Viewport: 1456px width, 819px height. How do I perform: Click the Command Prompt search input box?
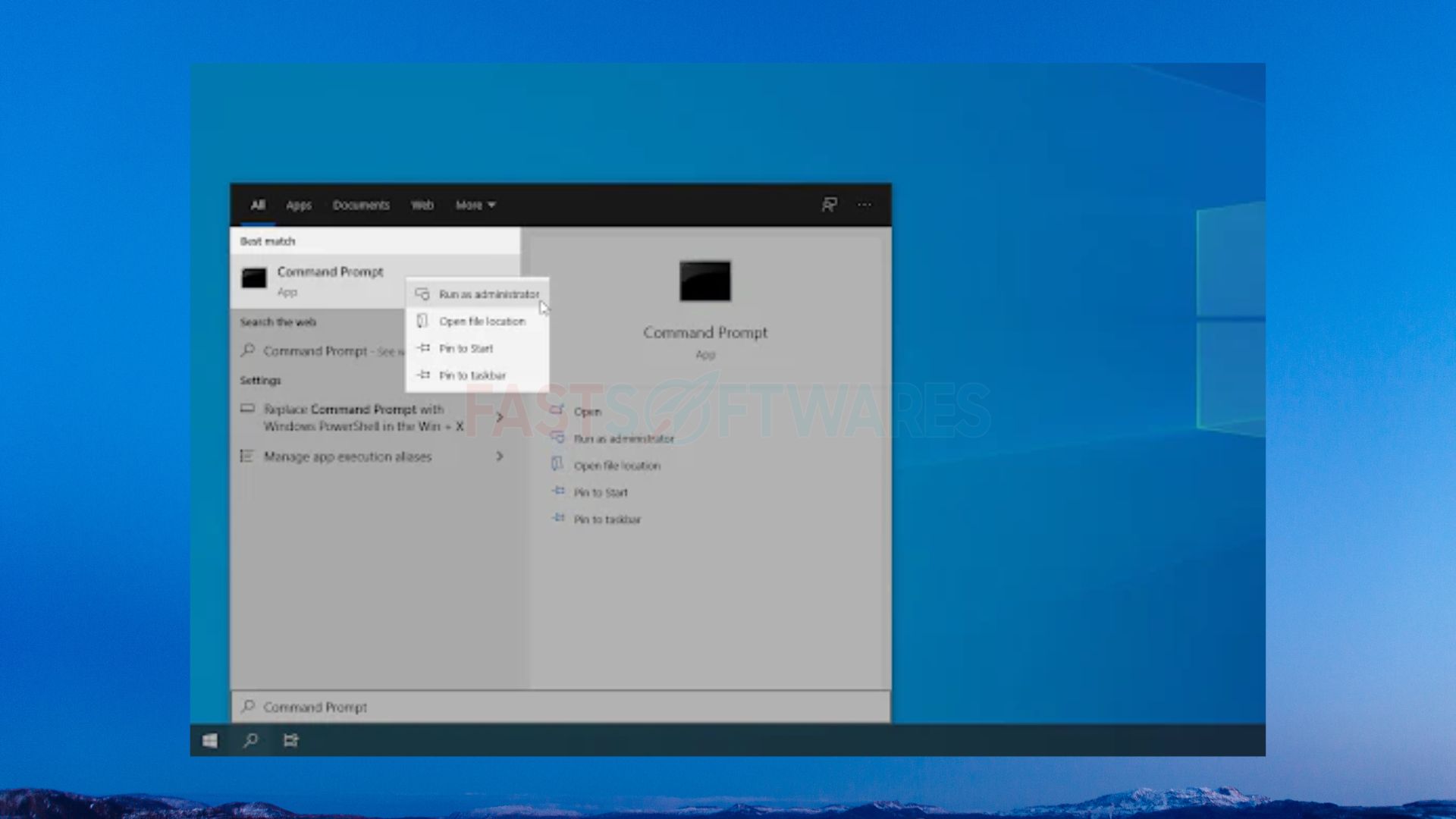pos(561,707)
